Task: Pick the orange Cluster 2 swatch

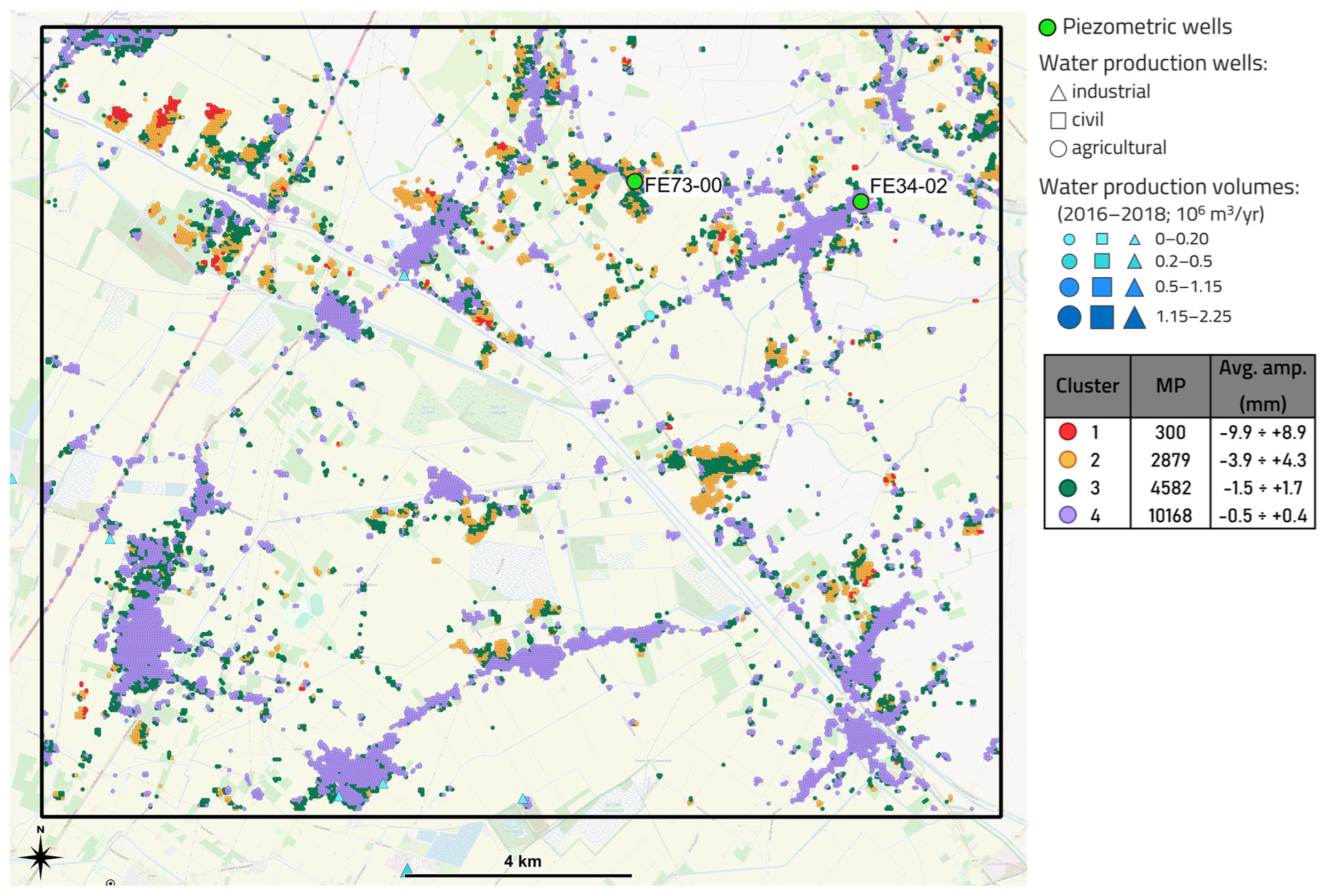Action: (x=1068, y=459)
